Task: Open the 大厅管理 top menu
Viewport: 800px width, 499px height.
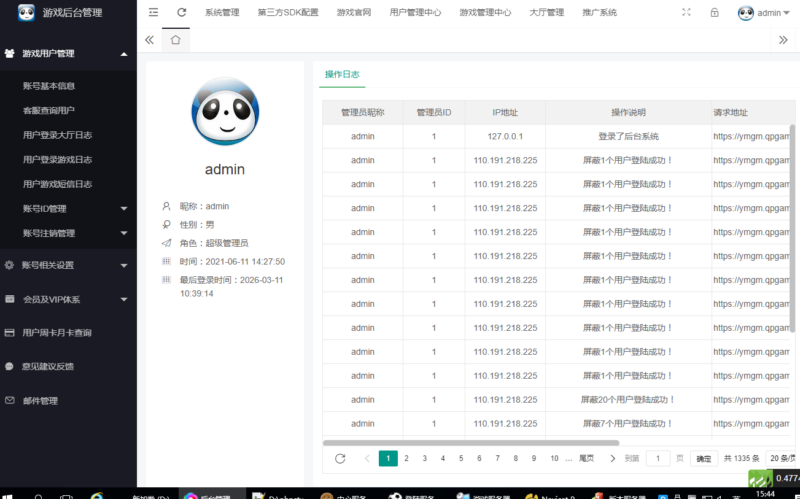Action: tap(546, 12)
